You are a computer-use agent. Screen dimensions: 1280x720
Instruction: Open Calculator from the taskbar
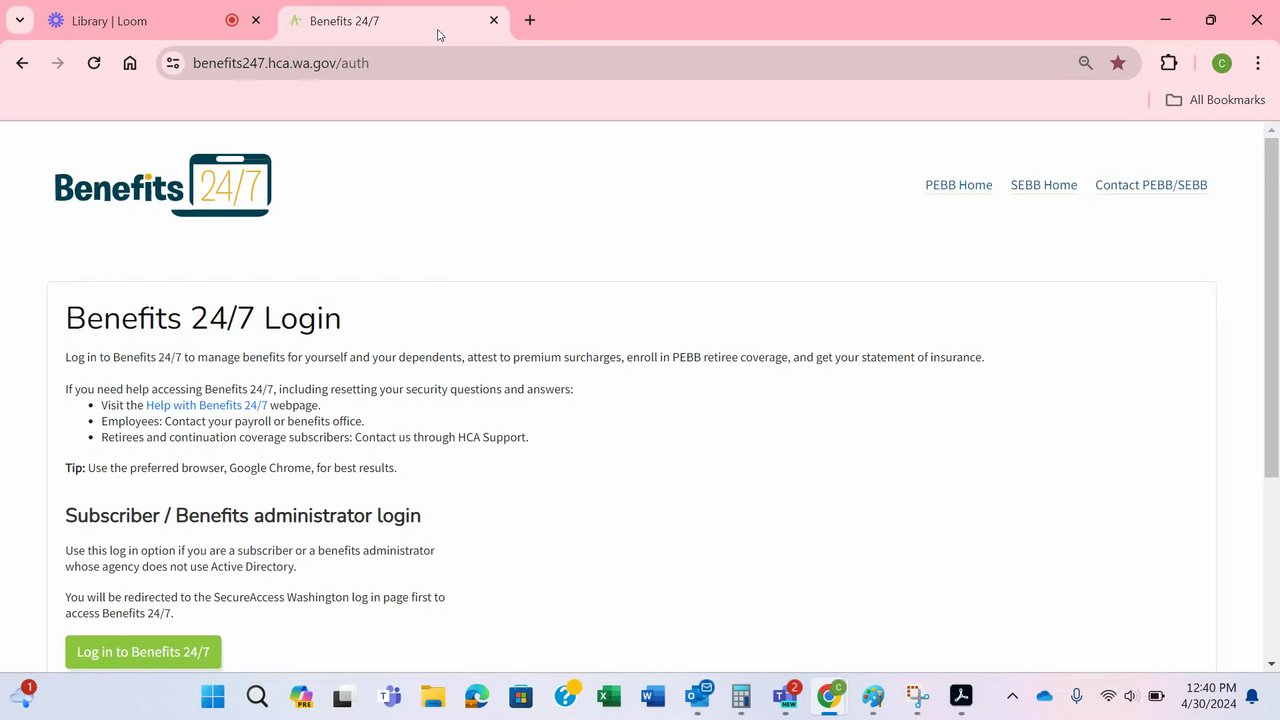741,696
